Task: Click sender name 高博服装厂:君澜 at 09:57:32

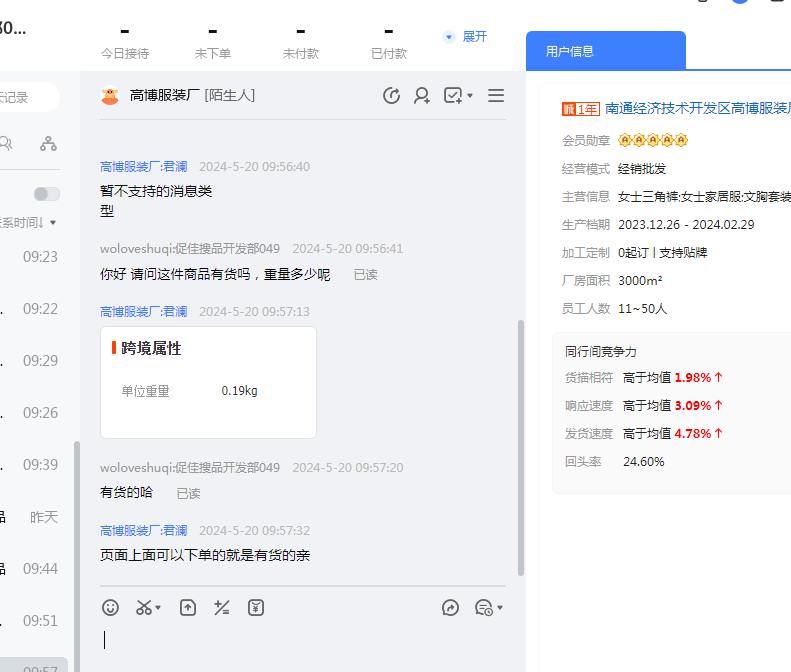Action: click(143, 530)
